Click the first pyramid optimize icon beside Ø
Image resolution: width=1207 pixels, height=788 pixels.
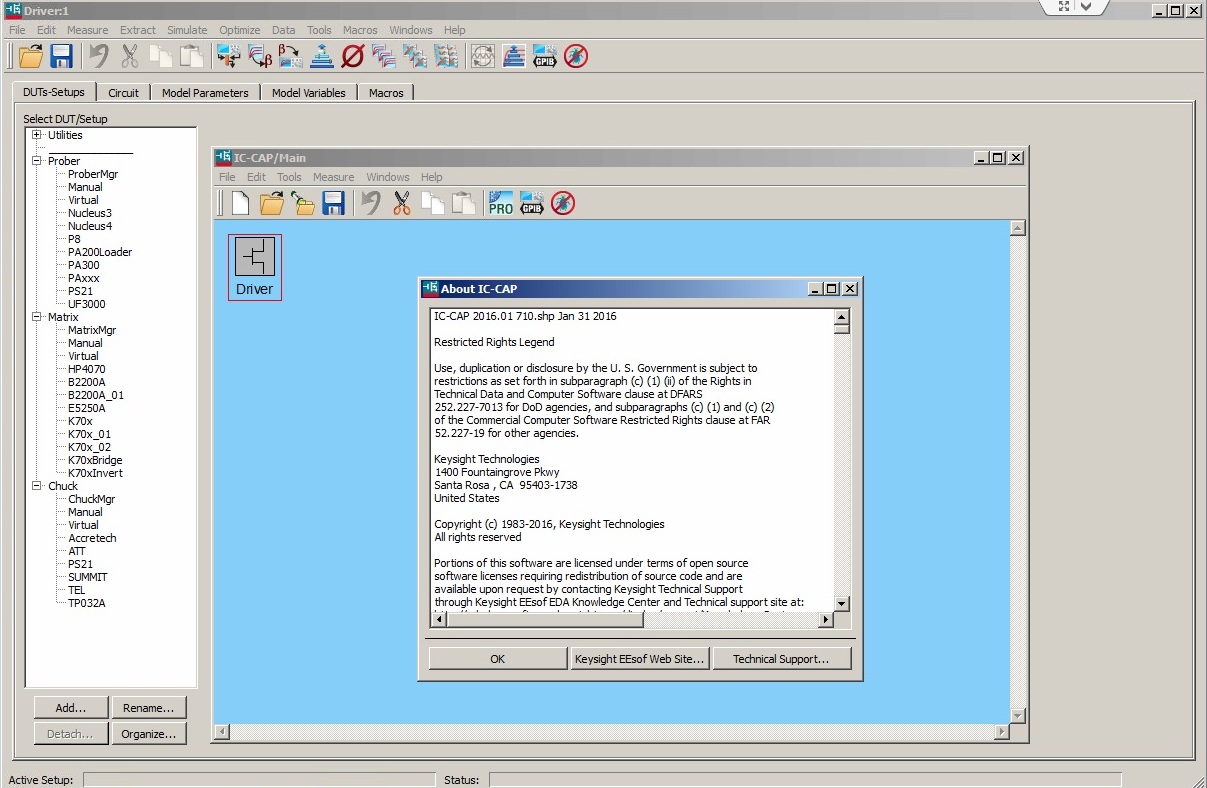[x=321, y=56]
